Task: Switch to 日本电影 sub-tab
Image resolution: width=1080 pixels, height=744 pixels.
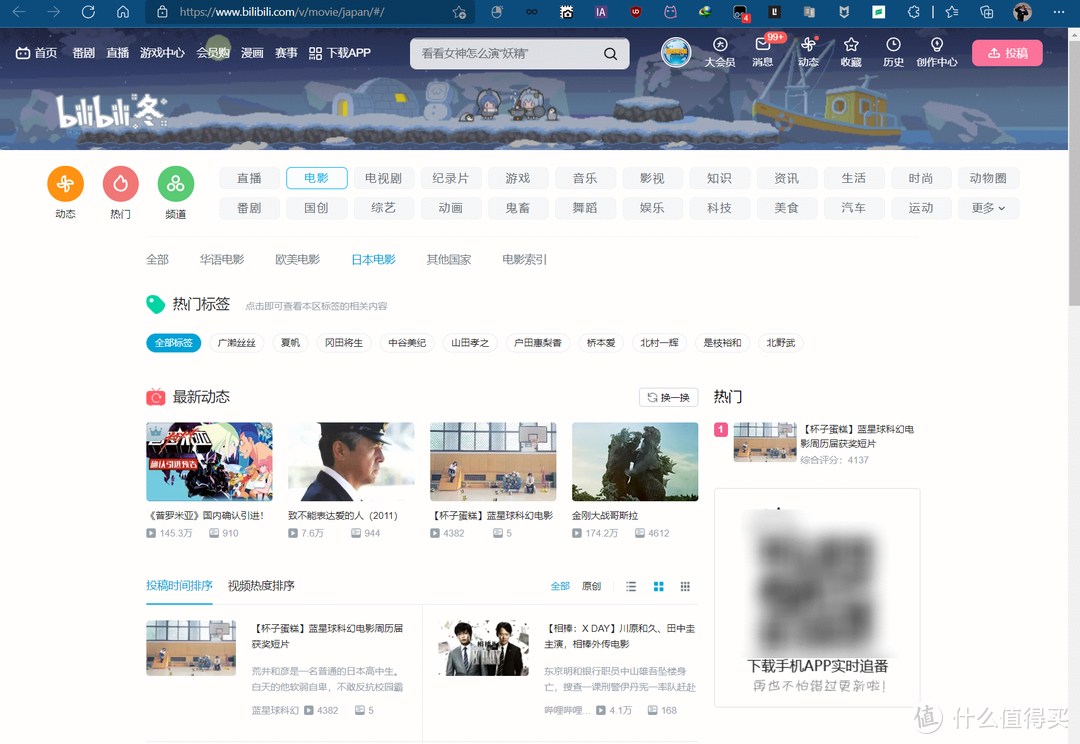Action: click(x=373, y=260)
